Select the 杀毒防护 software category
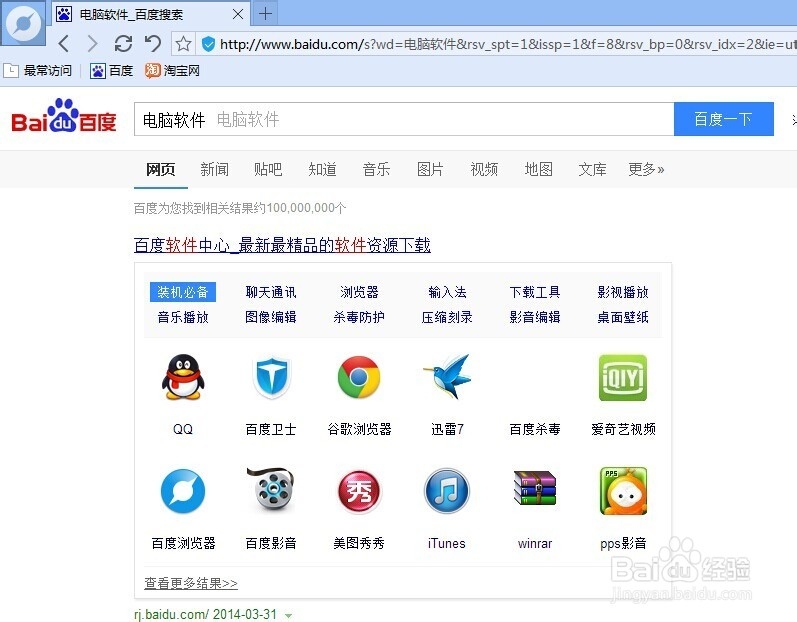Image resolution: width=797 pixels, height=622 pixels. pos(359,317)
